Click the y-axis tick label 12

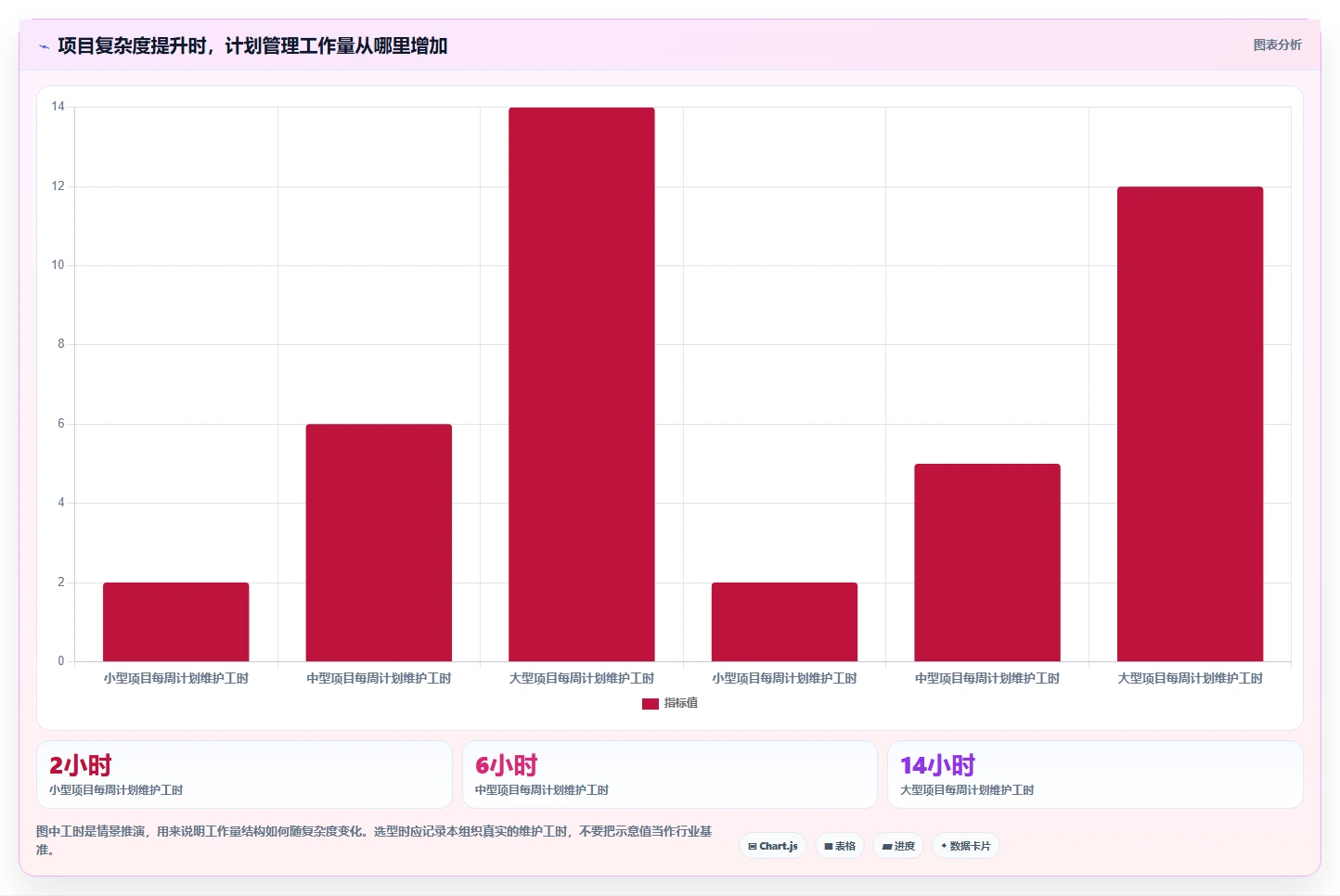click(58, 186)
